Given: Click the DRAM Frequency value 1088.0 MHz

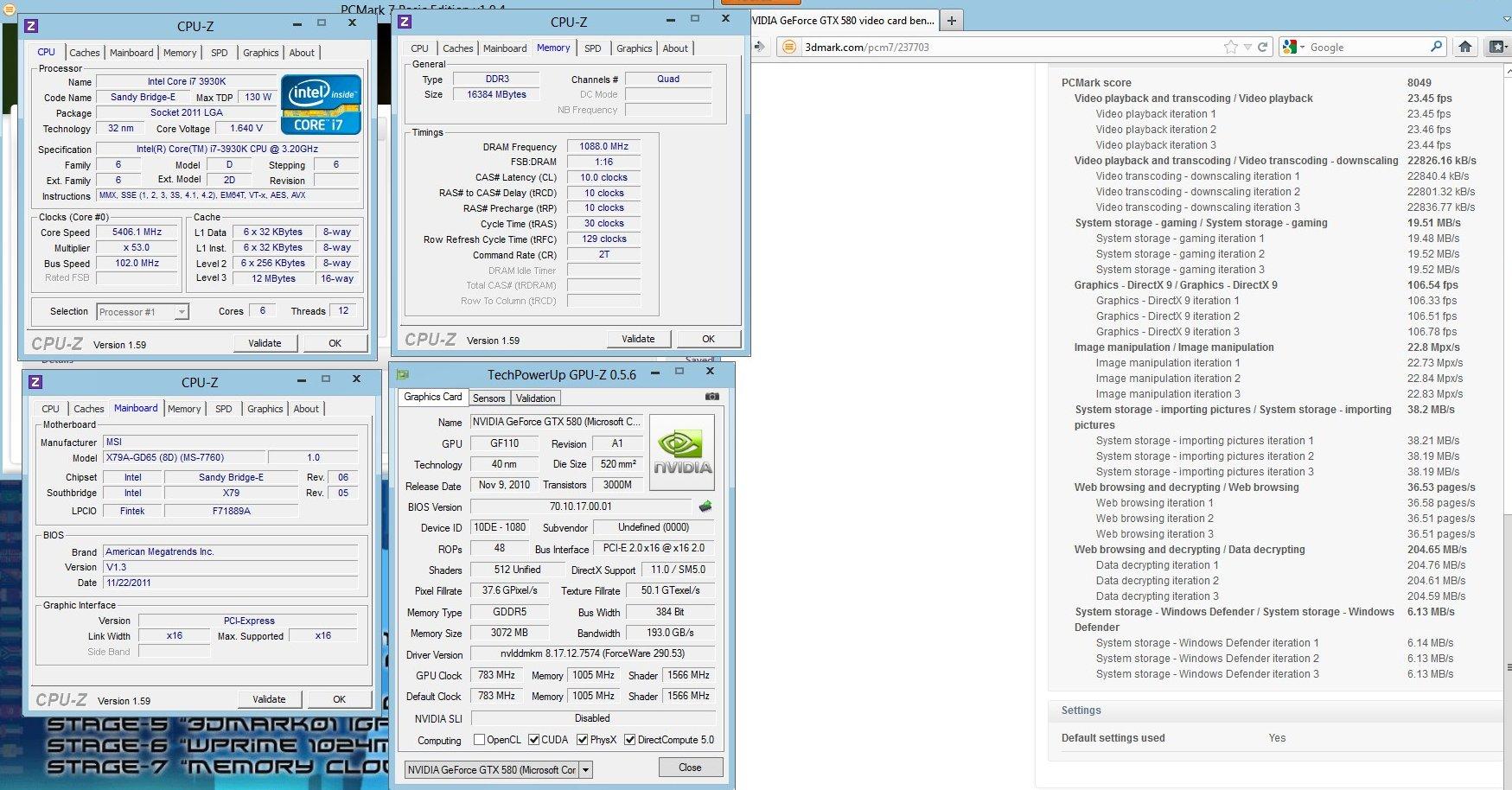Looking at the screenshot, I should 603,146.
